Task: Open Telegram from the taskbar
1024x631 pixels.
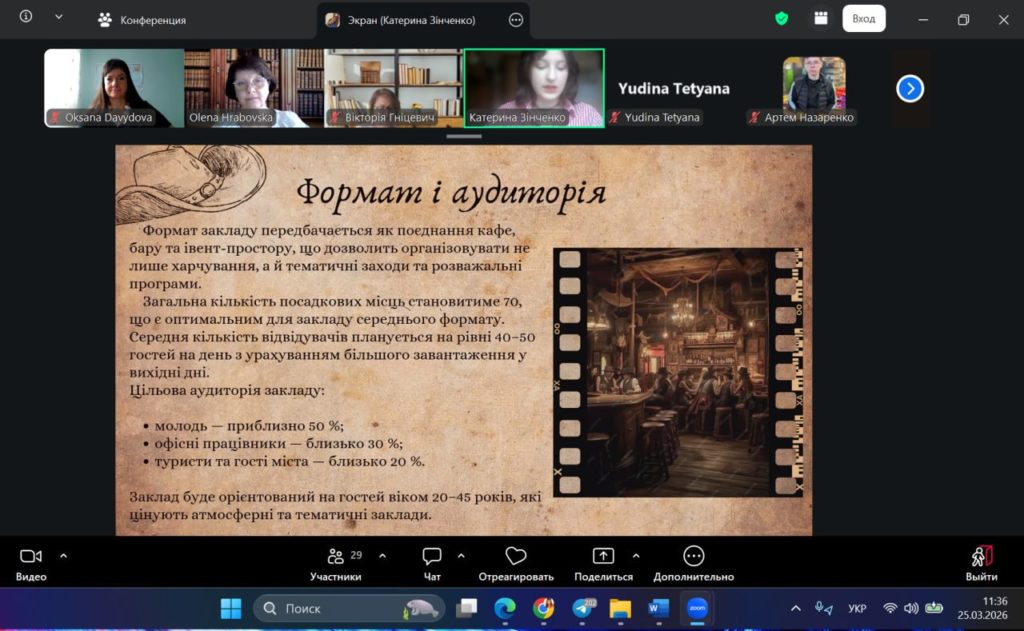Action: tap(582, 608)
